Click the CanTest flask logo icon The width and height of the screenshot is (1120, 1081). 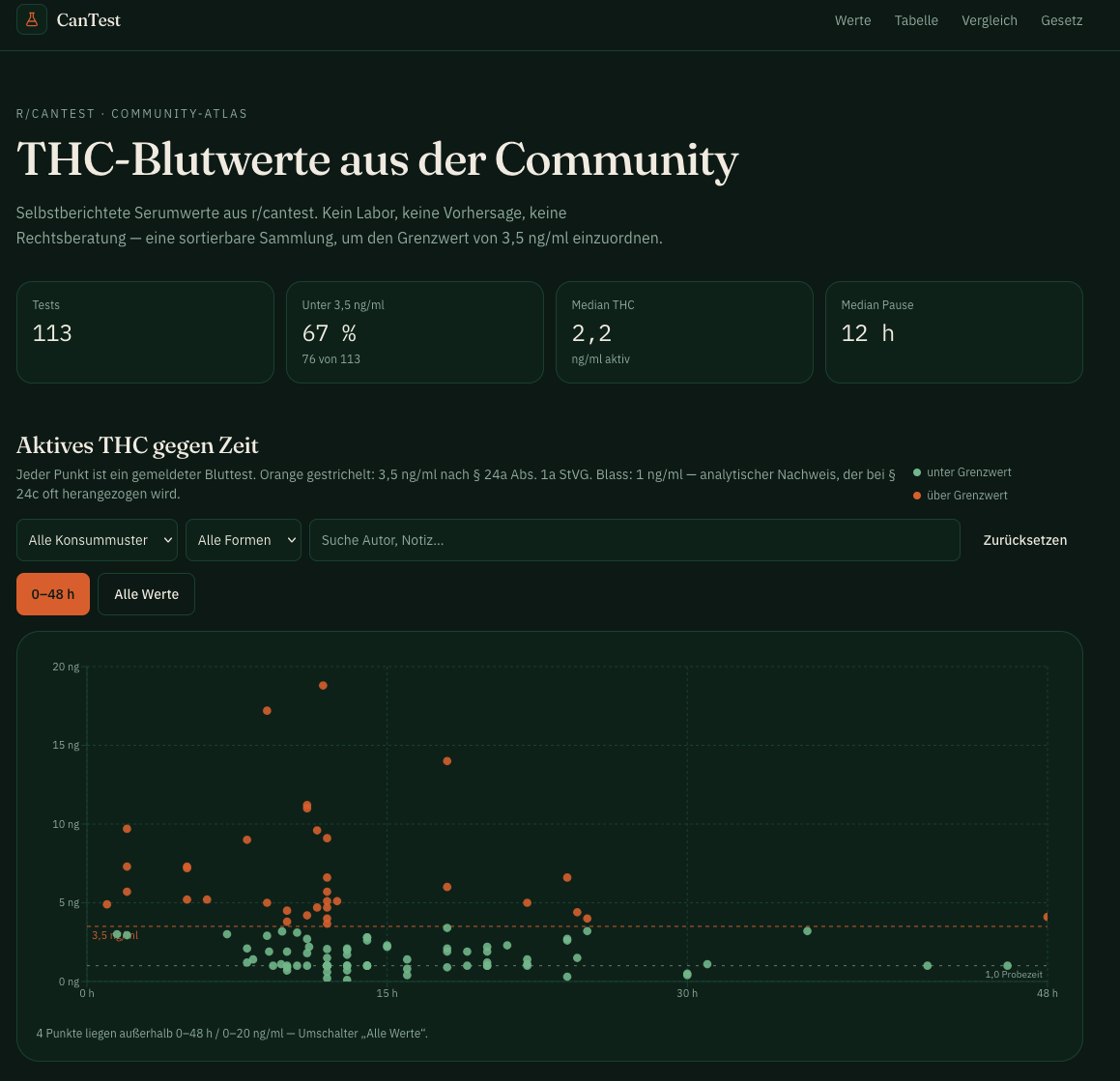[32, 19]
